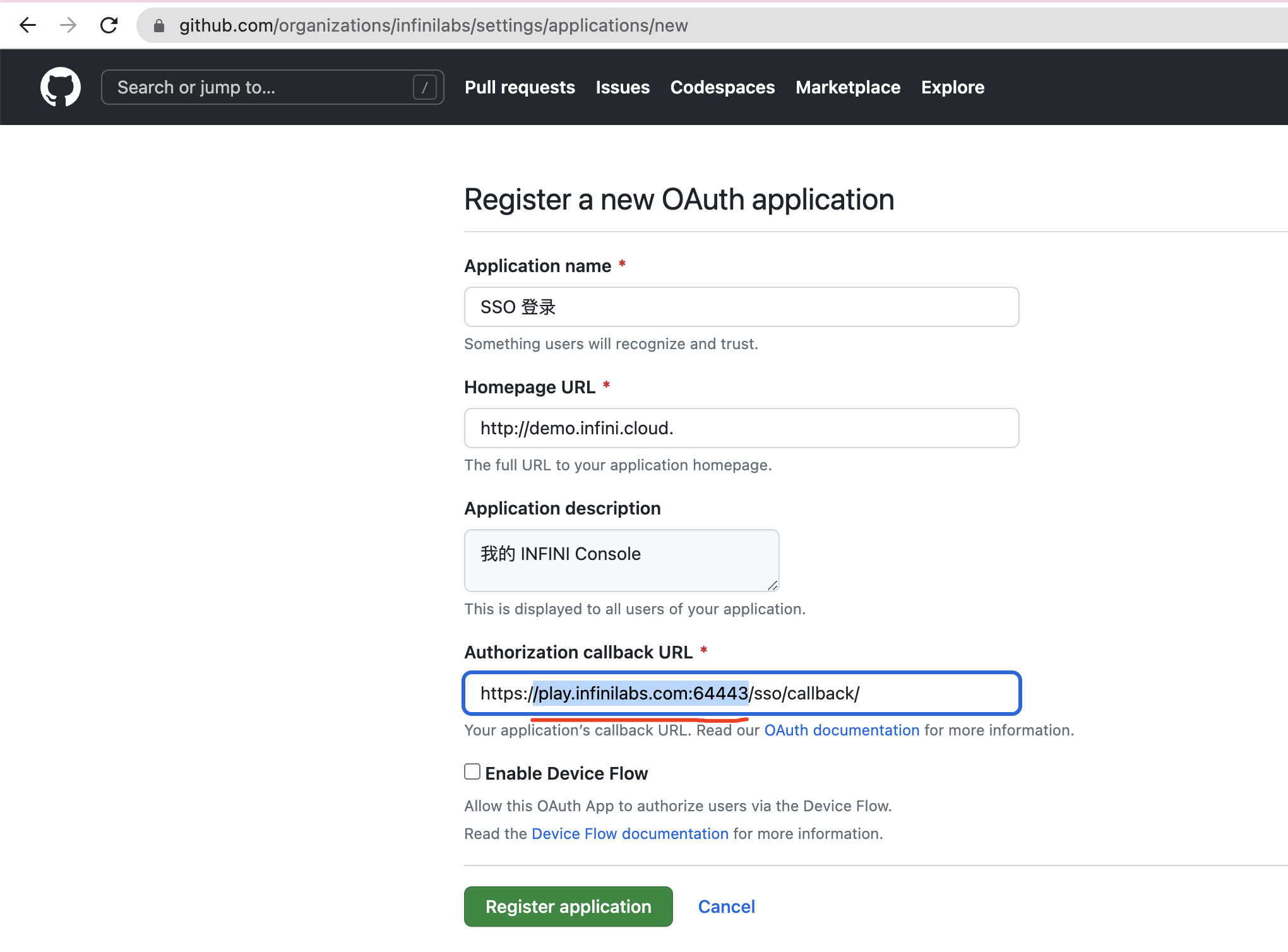This screenshot has height=952, width=1288.
Task: Reload the page via refresh icon
Action: point(109,25)
